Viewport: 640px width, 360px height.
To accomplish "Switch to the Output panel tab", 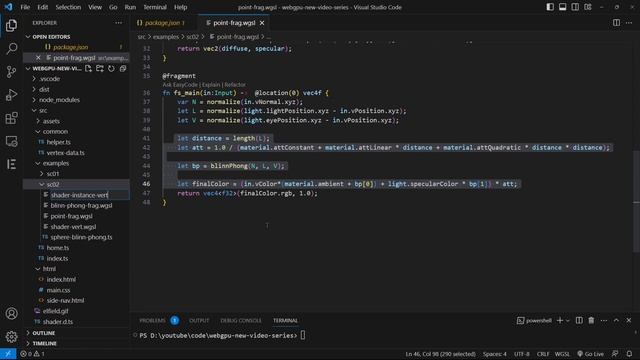I will [x=199, y=320].
